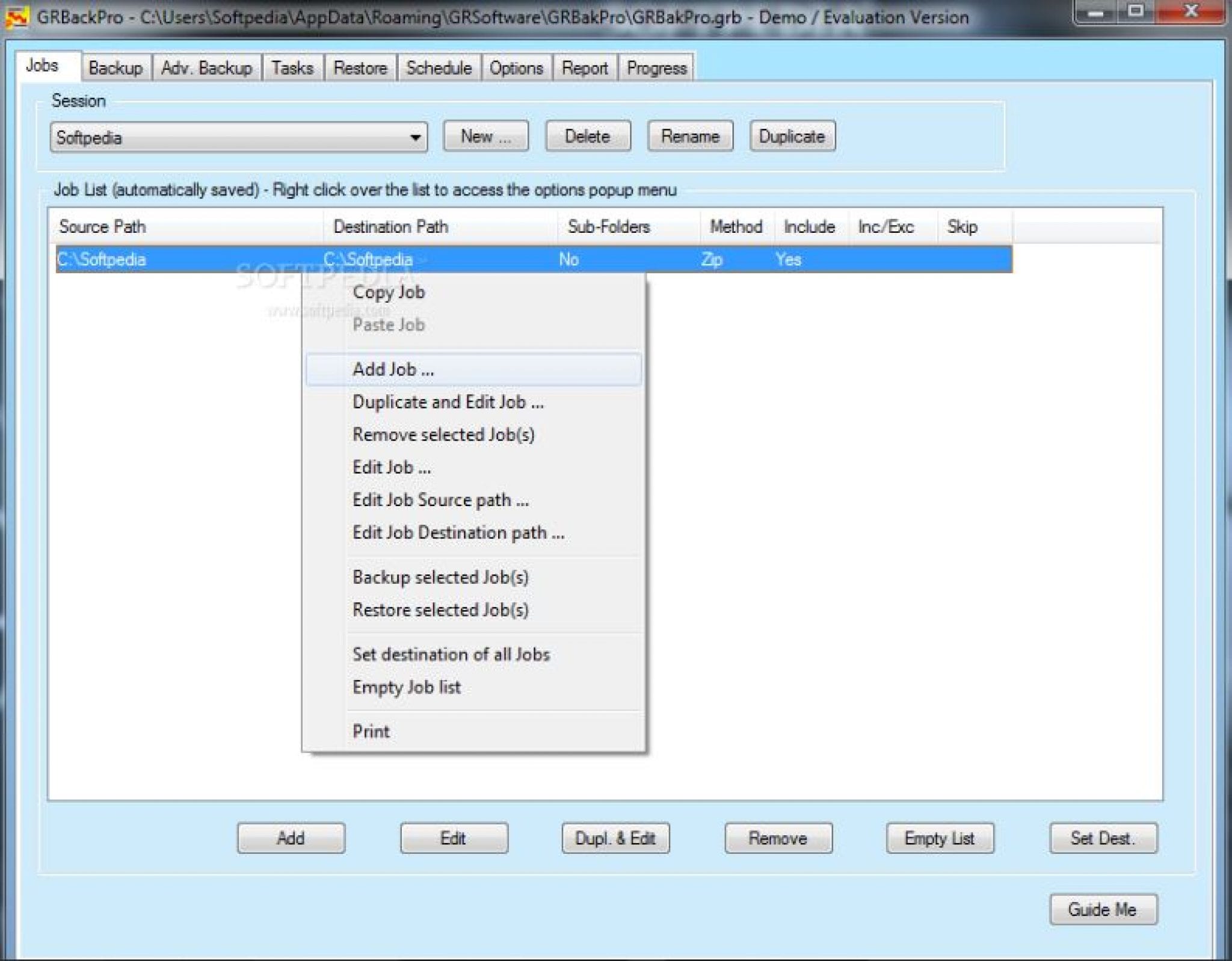View the Report tab
The height and width of the screenshot is (961, 1232).
click(584, 67)
